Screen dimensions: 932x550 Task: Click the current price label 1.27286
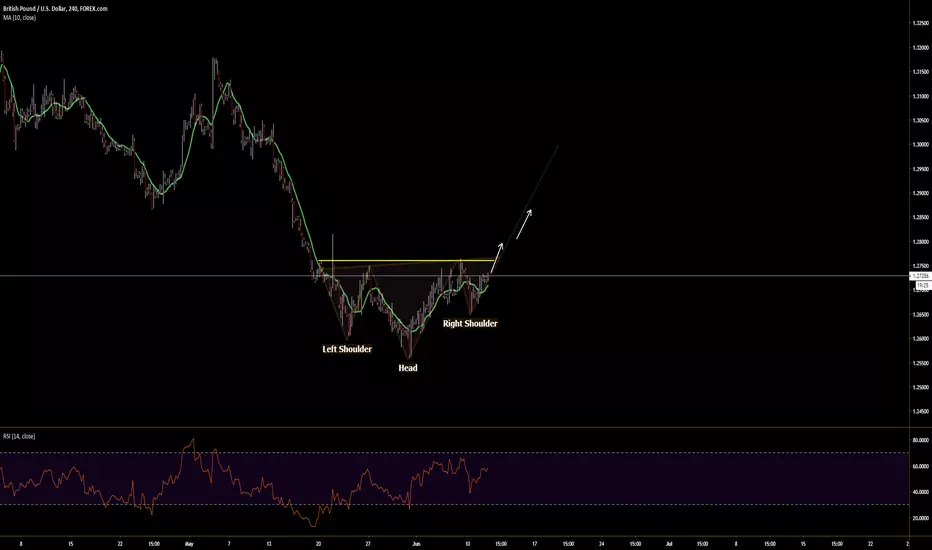[x=920, y=276]
